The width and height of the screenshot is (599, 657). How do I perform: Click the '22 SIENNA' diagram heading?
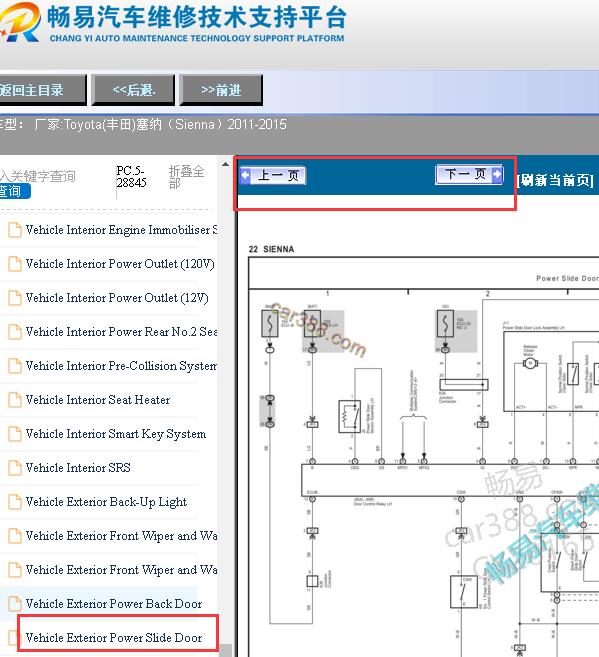click(271, 249)
